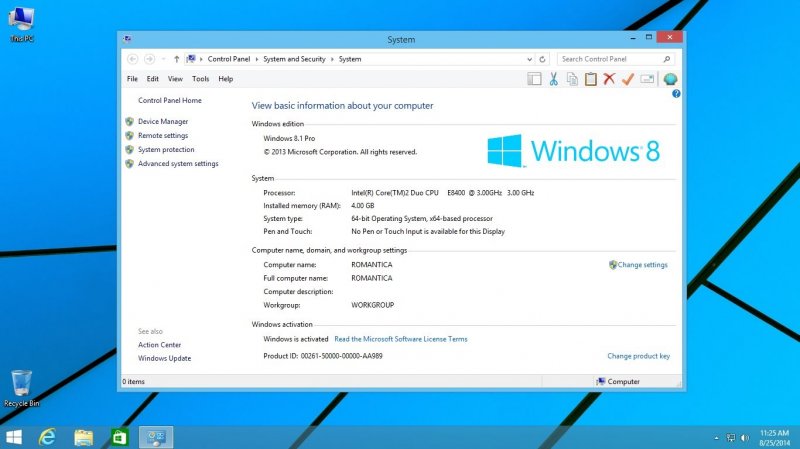Click the 0 items status bar text

[x=133, y=382]
